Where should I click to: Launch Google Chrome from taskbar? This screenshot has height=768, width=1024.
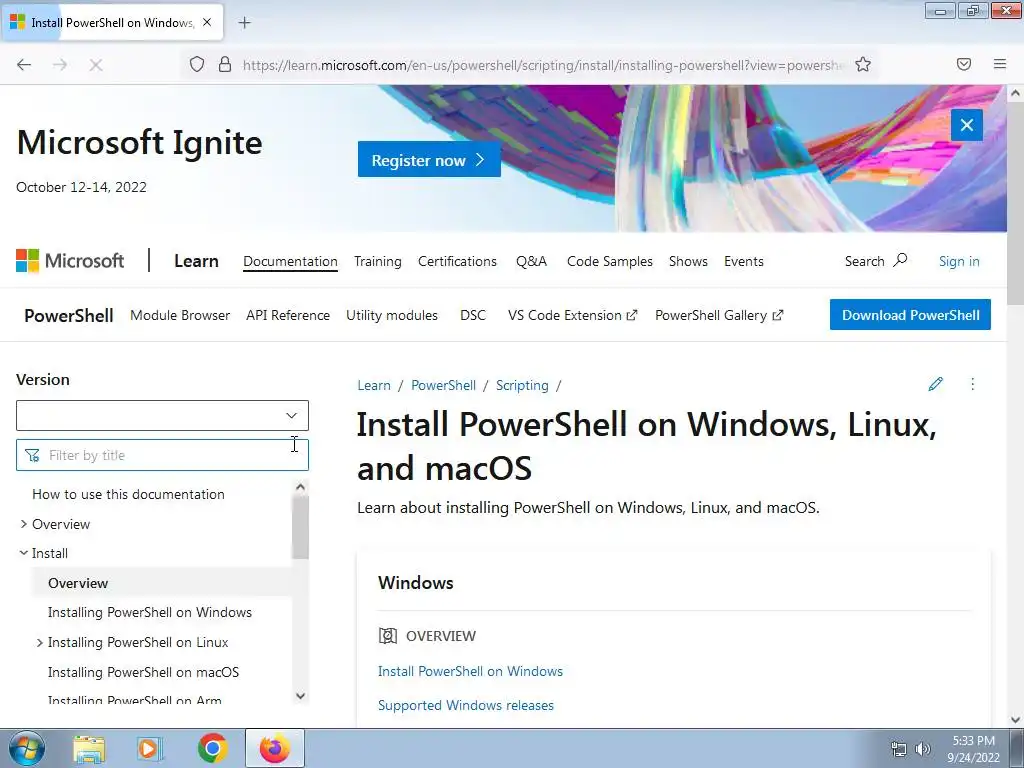pos(212,749)
